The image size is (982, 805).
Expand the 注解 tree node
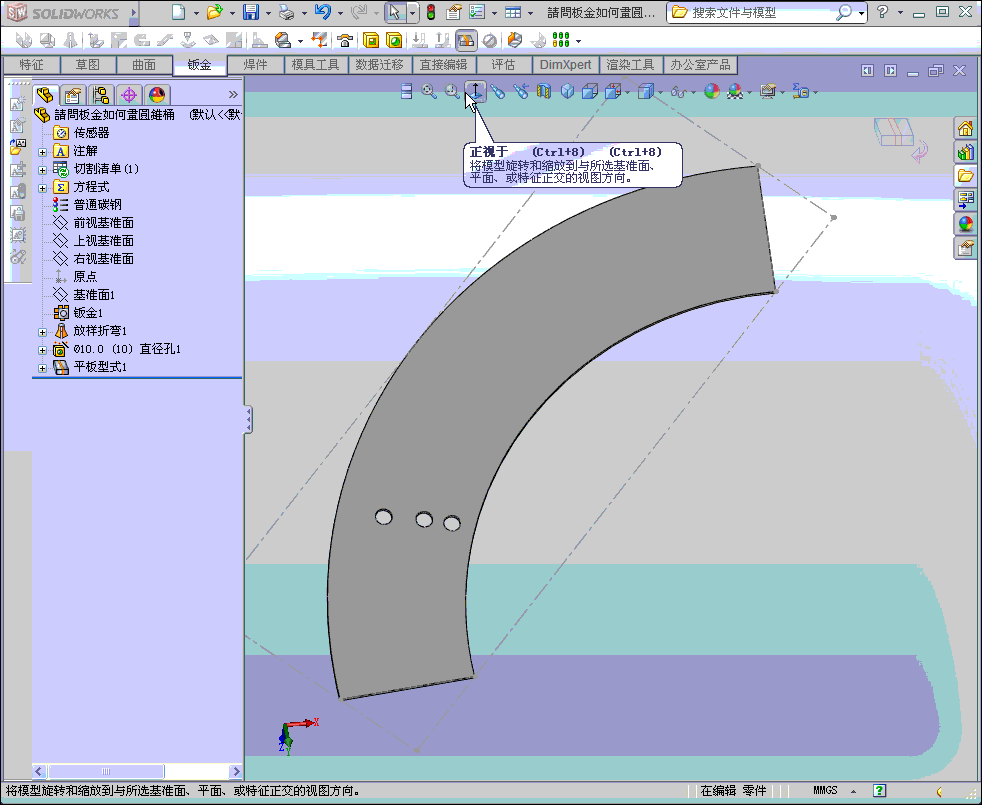click(x=43, y=152)
